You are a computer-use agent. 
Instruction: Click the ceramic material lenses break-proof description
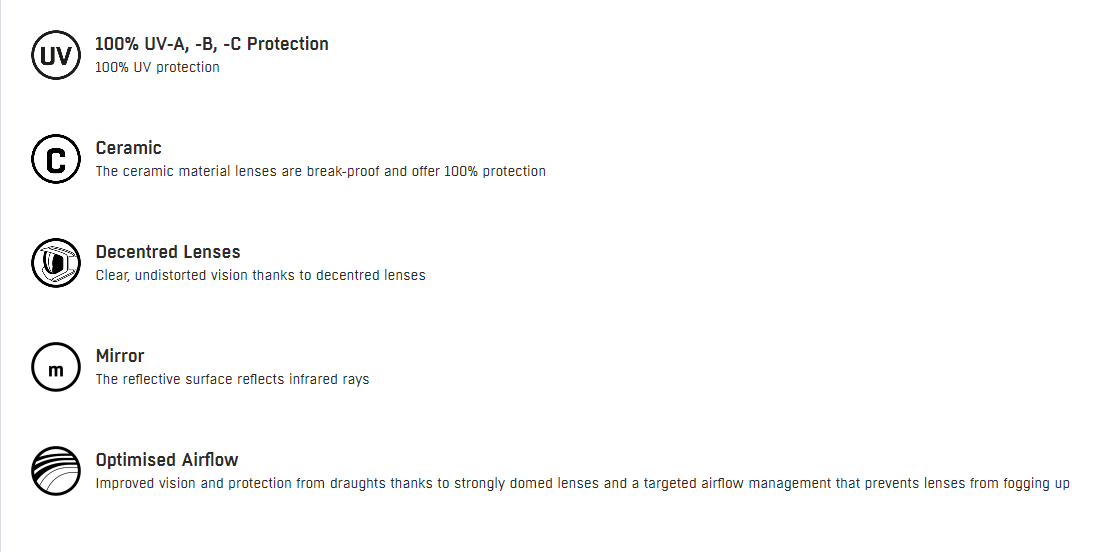pos(321,171)
